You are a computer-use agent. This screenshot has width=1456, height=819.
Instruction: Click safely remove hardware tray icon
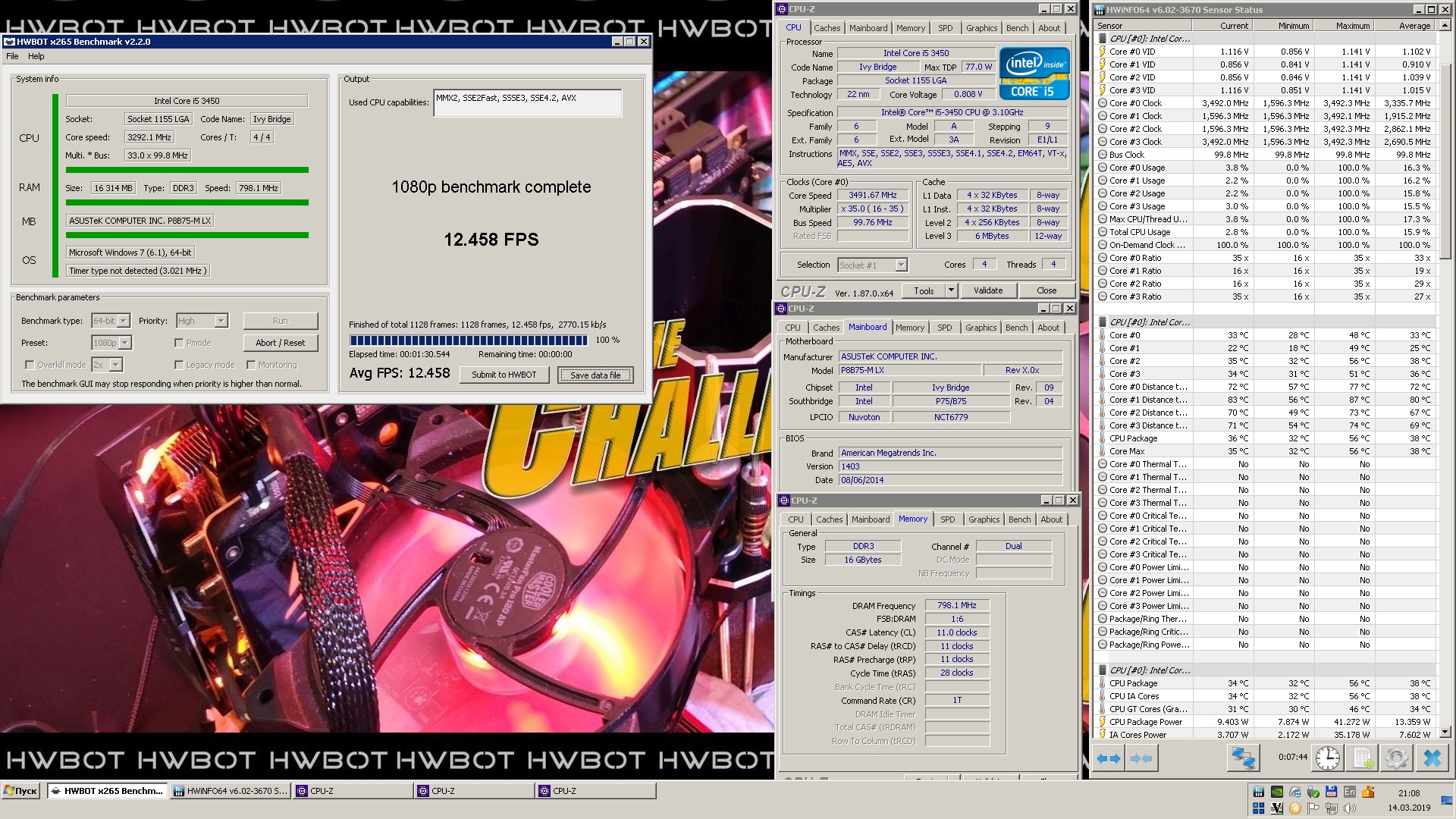tap(1313, 792)
